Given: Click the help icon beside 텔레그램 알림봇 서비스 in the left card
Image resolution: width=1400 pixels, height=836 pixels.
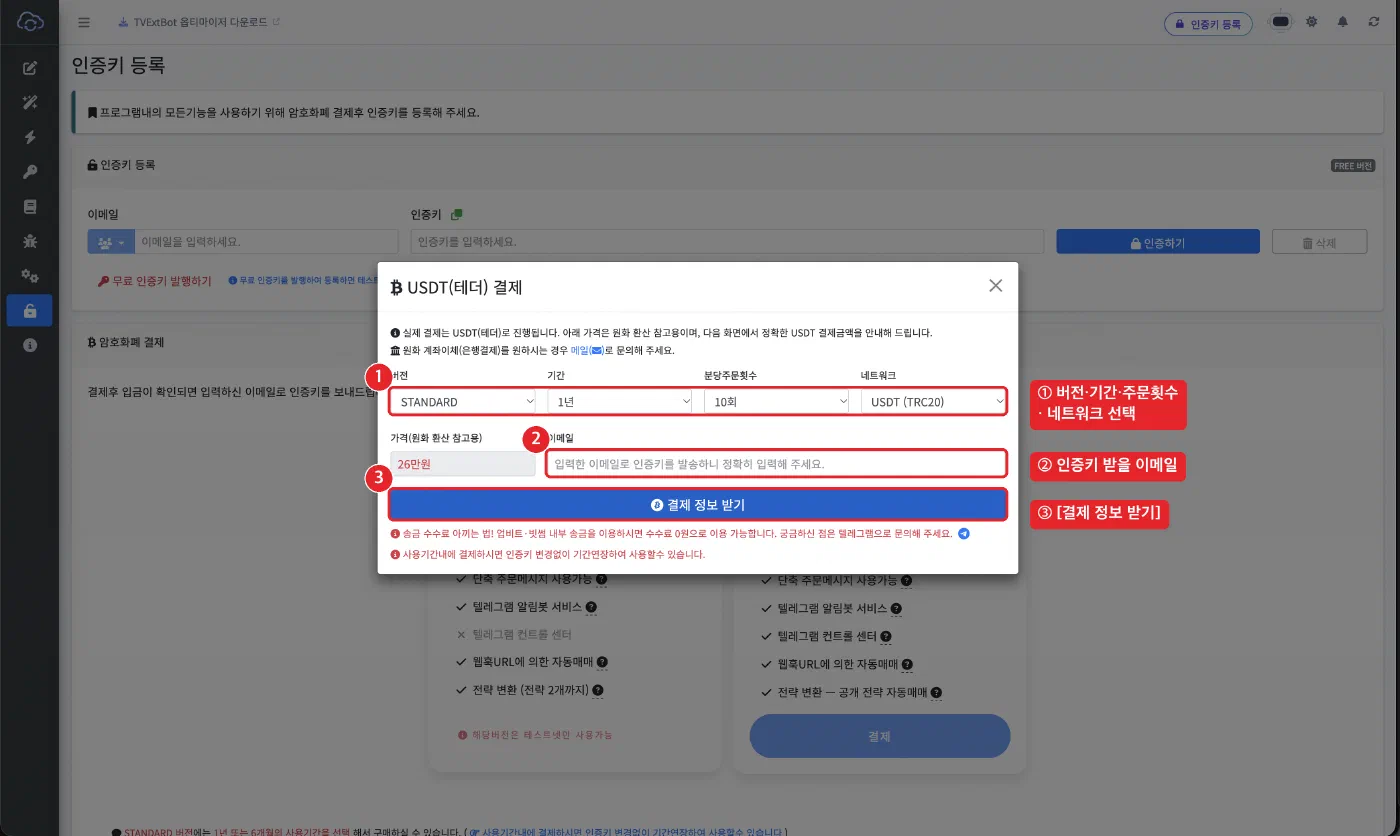Looking at the screenshot, I should point(591,607).
